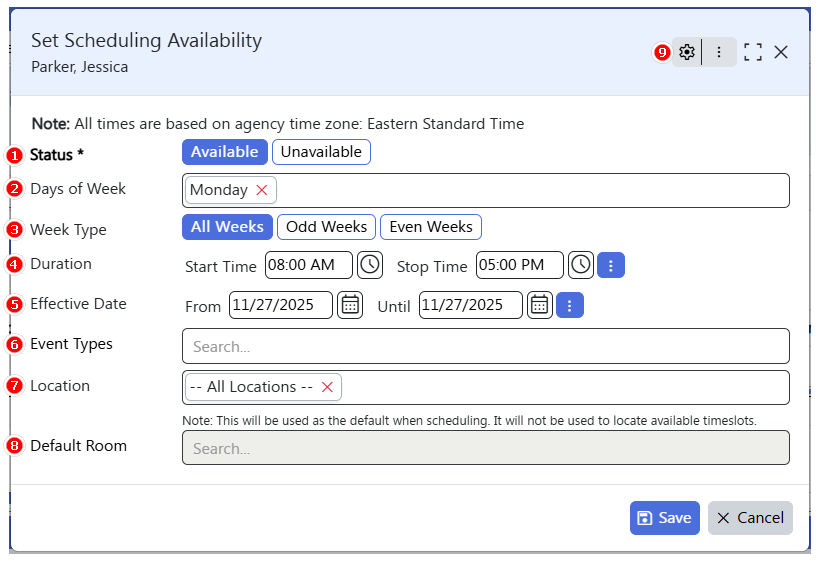Viewport: 819px width, 563px height.
Task: Open the From date calendar picker
Action: [x=350, y=305]
